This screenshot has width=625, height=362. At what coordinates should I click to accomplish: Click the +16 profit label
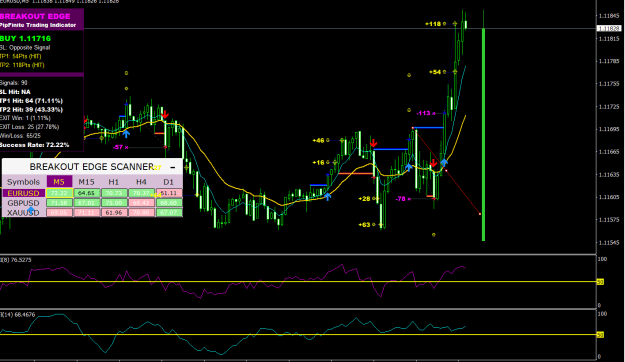318,162
